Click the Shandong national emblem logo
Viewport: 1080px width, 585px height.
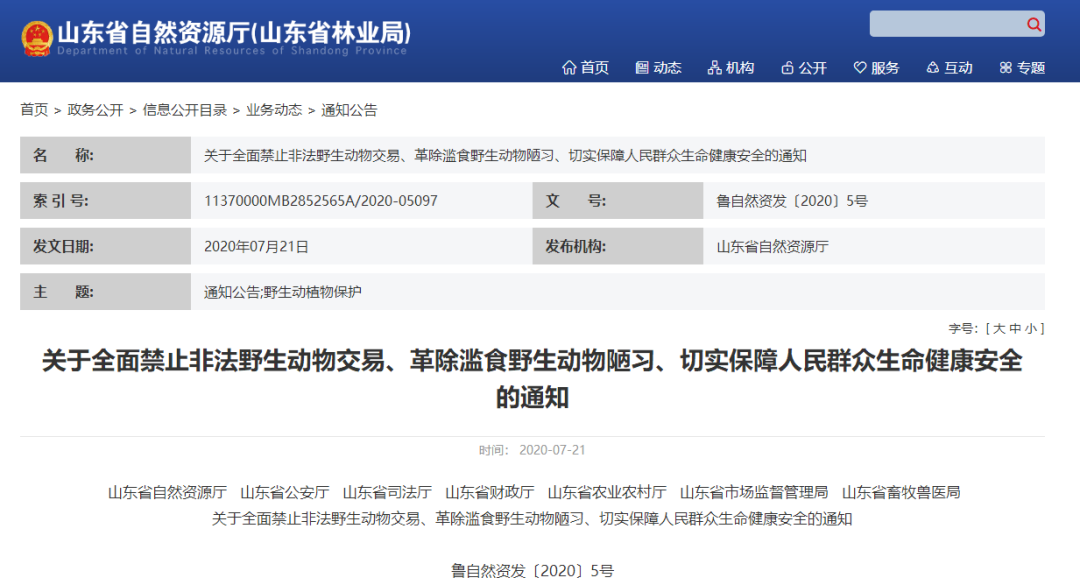coord(37,39)
